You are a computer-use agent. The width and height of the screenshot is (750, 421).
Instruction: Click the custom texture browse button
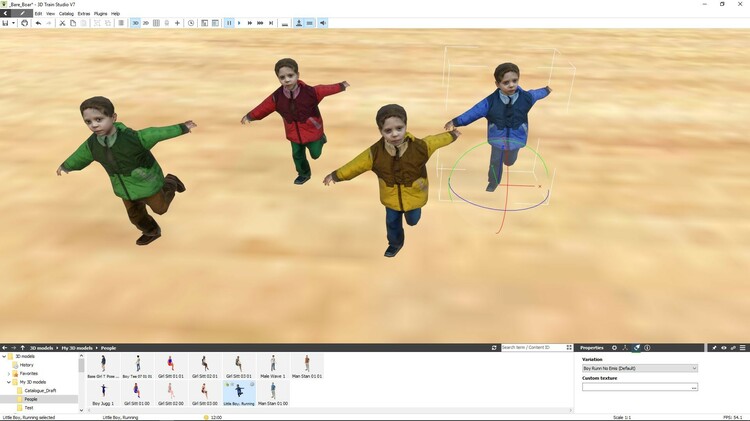[x=693, y=387]
